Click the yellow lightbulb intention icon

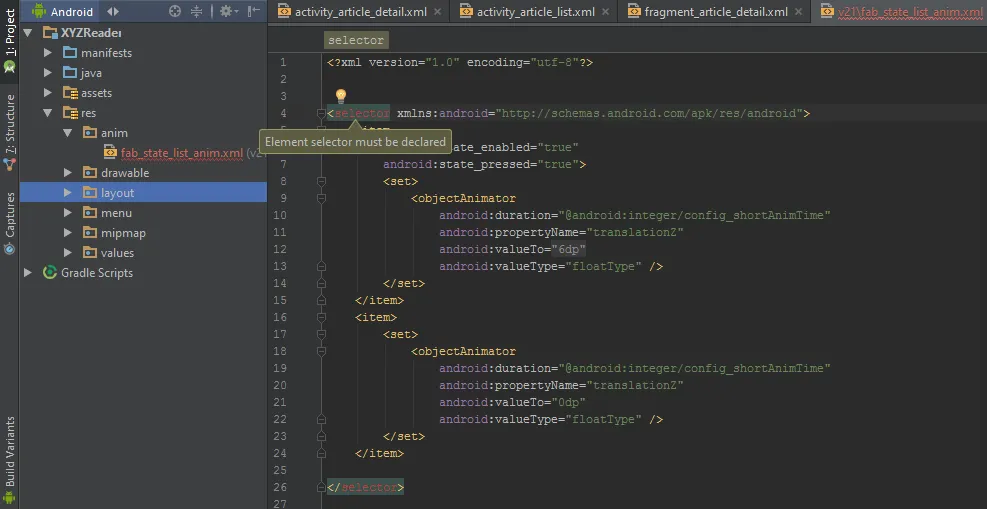[x=341, y=96]
